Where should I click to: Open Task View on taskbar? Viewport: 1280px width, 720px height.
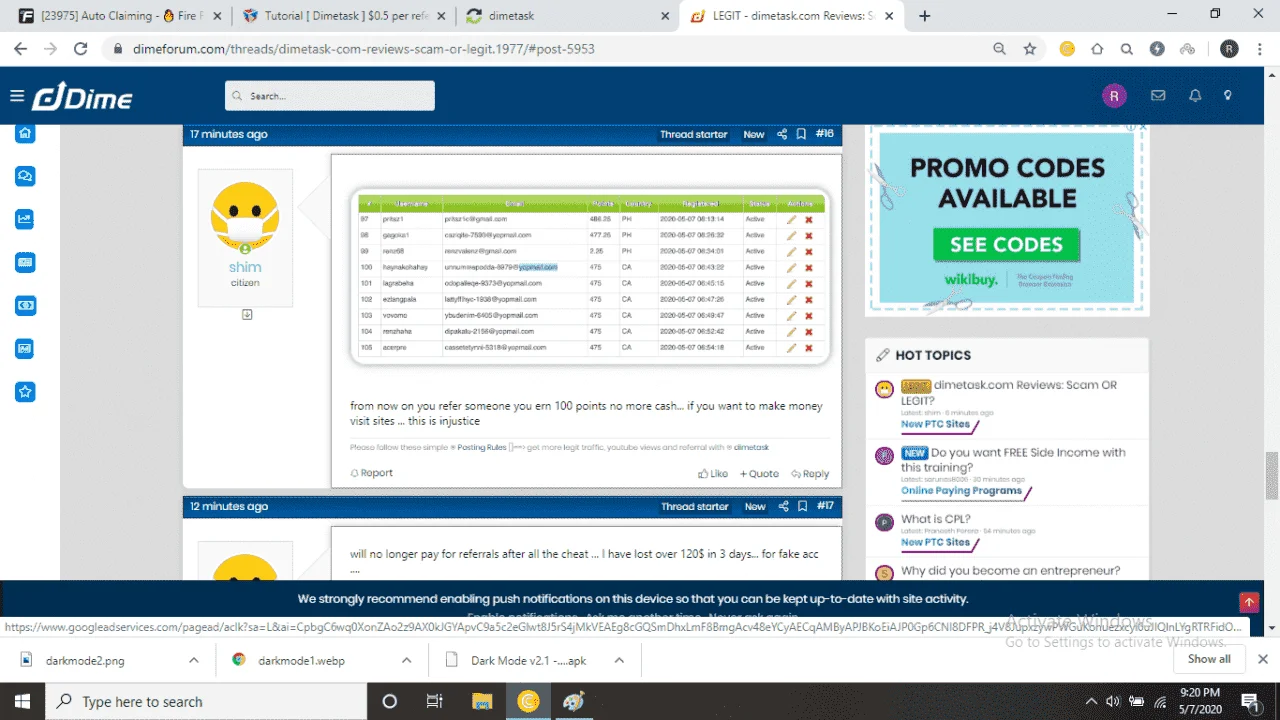[x=435, y=701]
